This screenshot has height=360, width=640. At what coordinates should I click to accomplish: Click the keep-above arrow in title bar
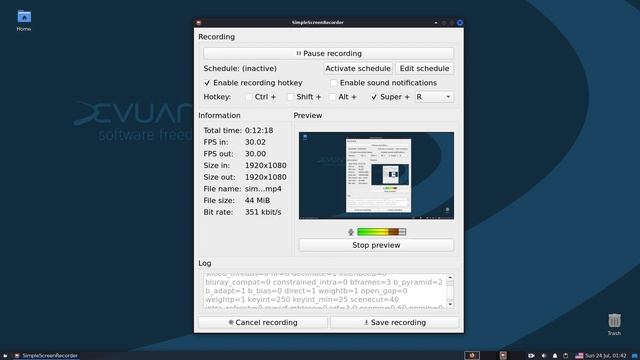[x=436, y=23]
